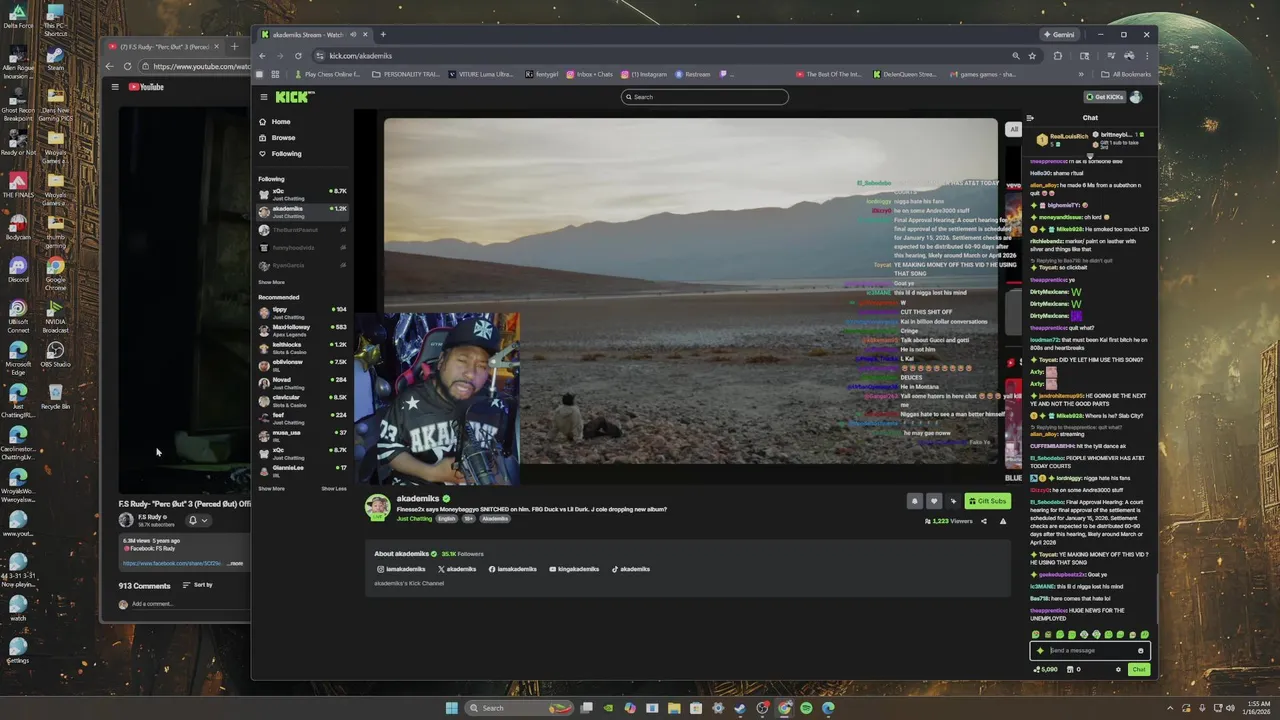Click in the Send a message field
Screen dimensions: 1280x720
(1088, 650)
